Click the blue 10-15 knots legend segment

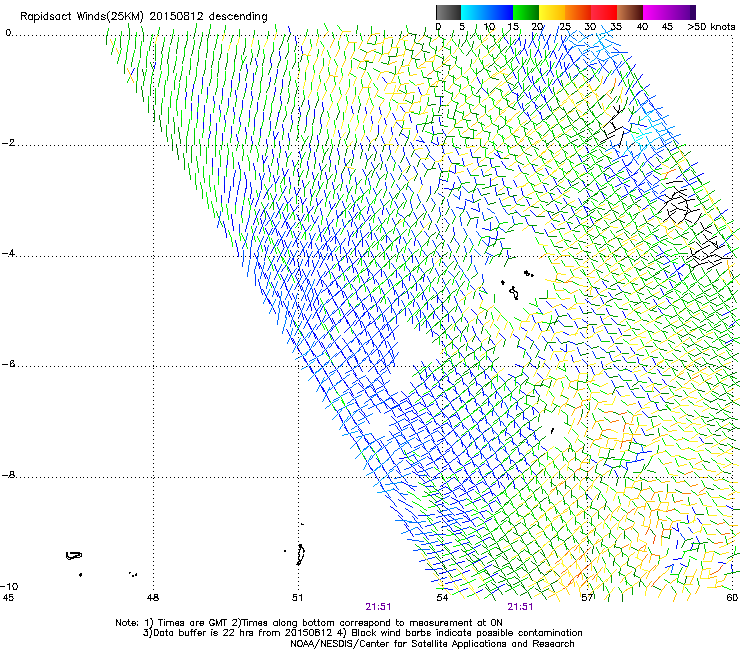pyautogui.click(x=500, y=12)
